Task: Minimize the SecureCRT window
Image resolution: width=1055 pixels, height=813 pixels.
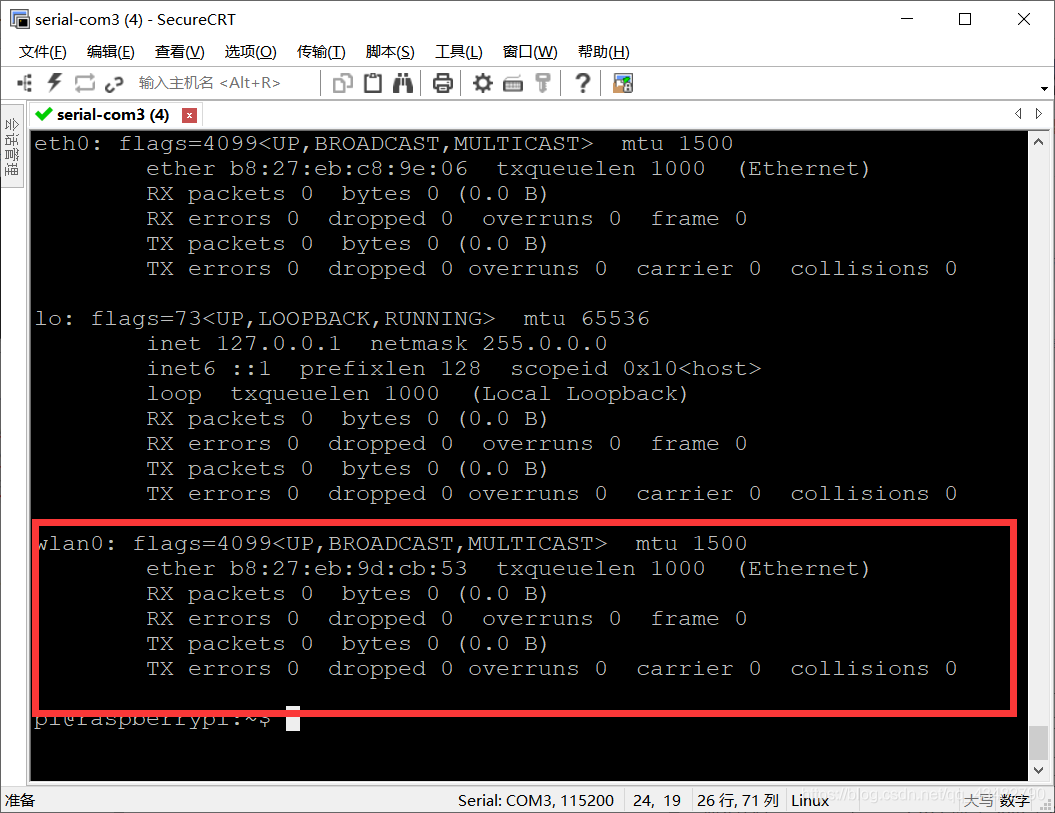Action: coord(907,20)
